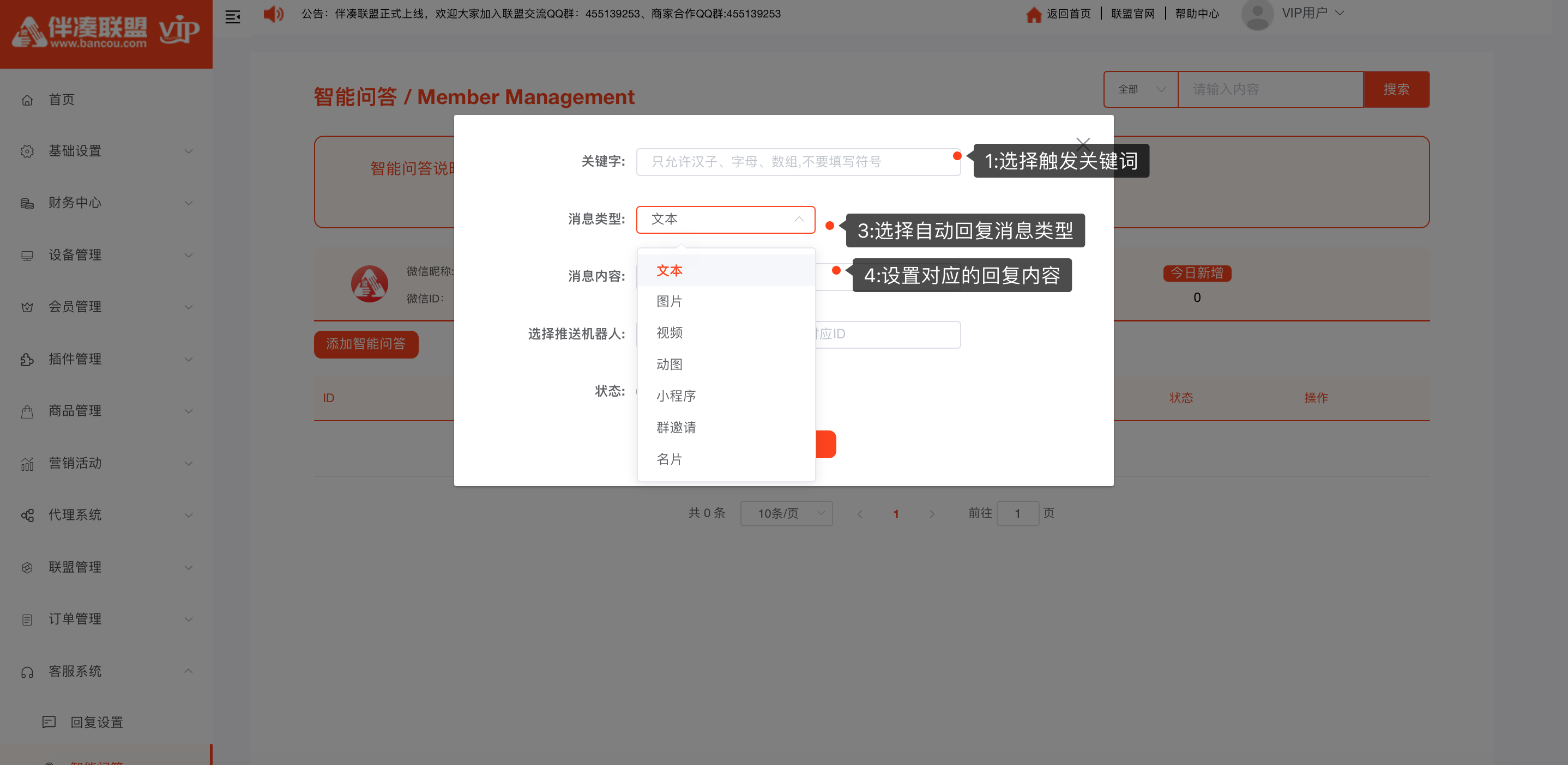
Task: Expand the 会员管理 menu chevron
Action: [189, 307]
